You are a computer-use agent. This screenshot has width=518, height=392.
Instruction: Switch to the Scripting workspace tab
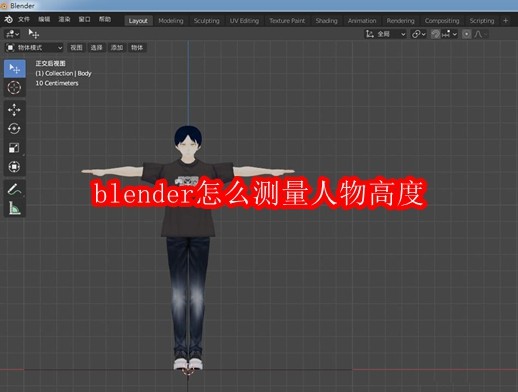point(482,21)
